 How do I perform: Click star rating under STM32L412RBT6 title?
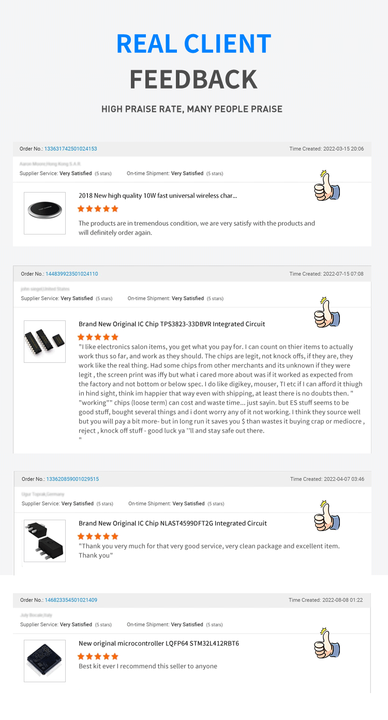pos(98,657)
